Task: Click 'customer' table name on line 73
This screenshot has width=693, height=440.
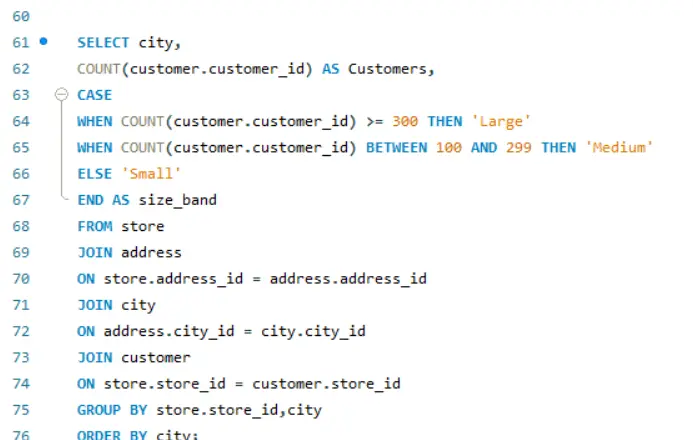Action: 156,357
